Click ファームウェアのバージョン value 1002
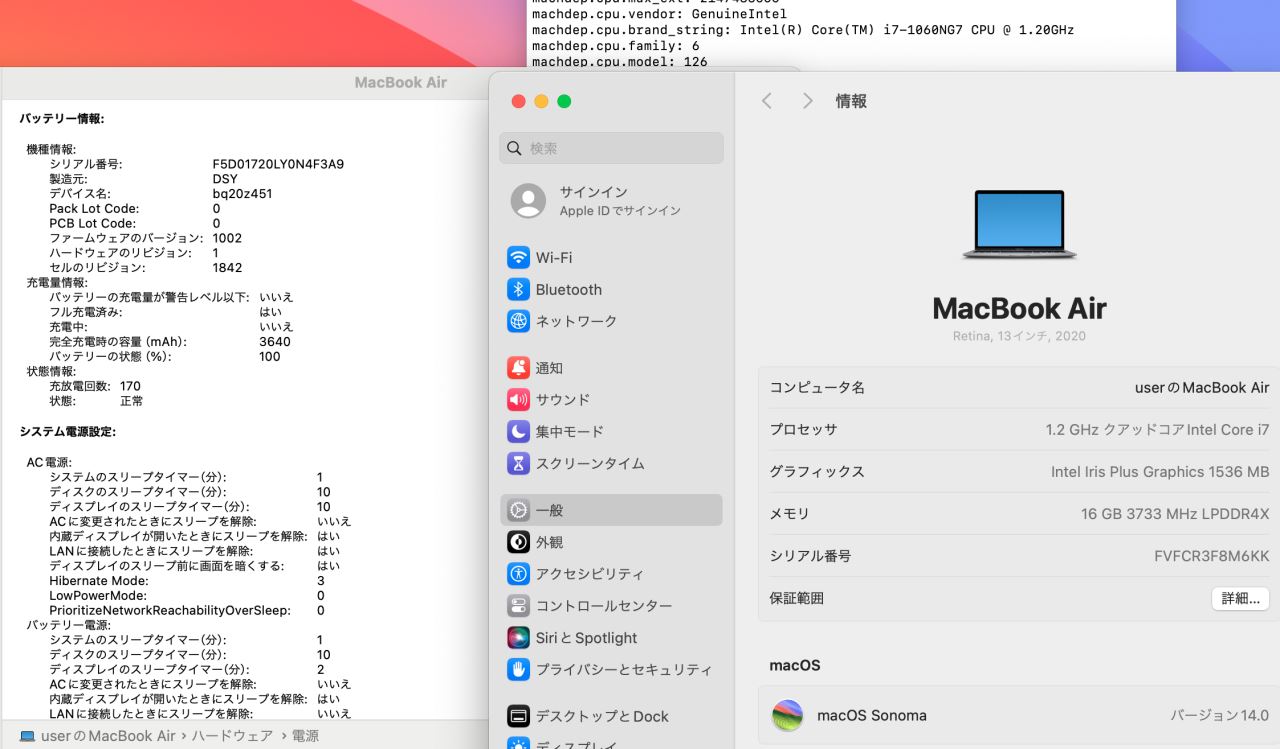This screenshot has width=1280, height=749. 227,238
